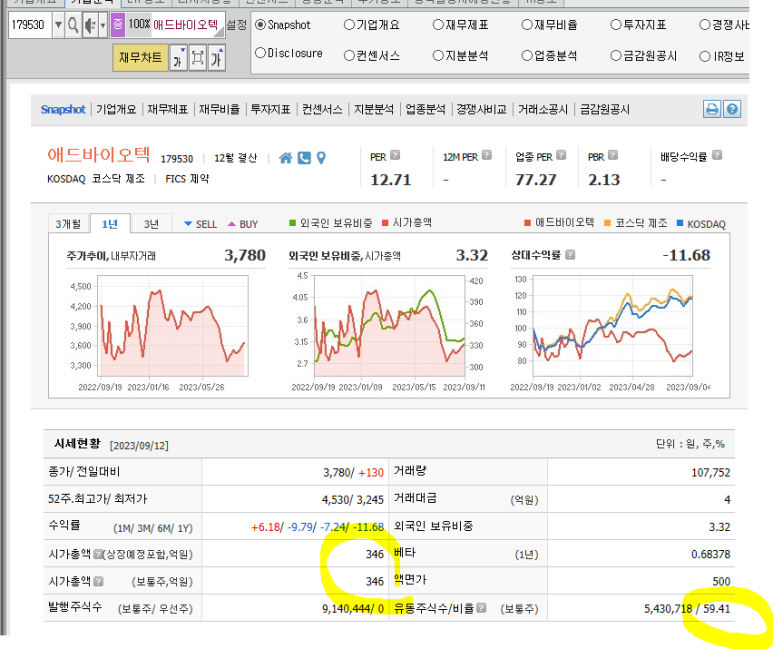Switch chart to the 3년 tab
The image size is (773, 649).
coord(151,224)
